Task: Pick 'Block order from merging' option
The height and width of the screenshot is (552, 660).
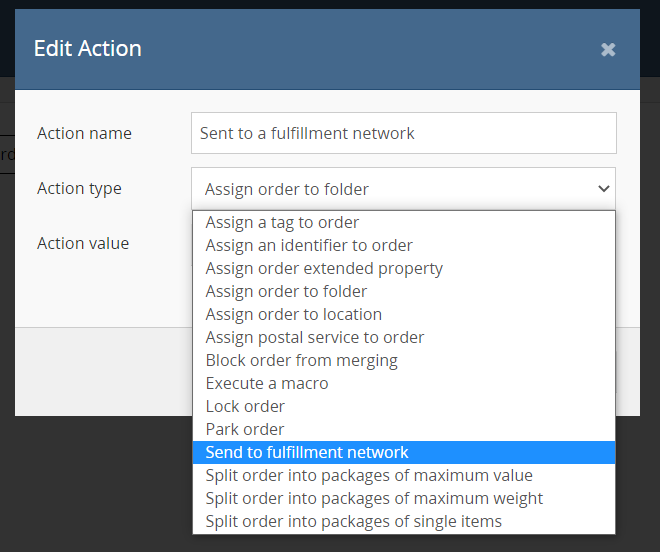Action: tap(301, 360)
